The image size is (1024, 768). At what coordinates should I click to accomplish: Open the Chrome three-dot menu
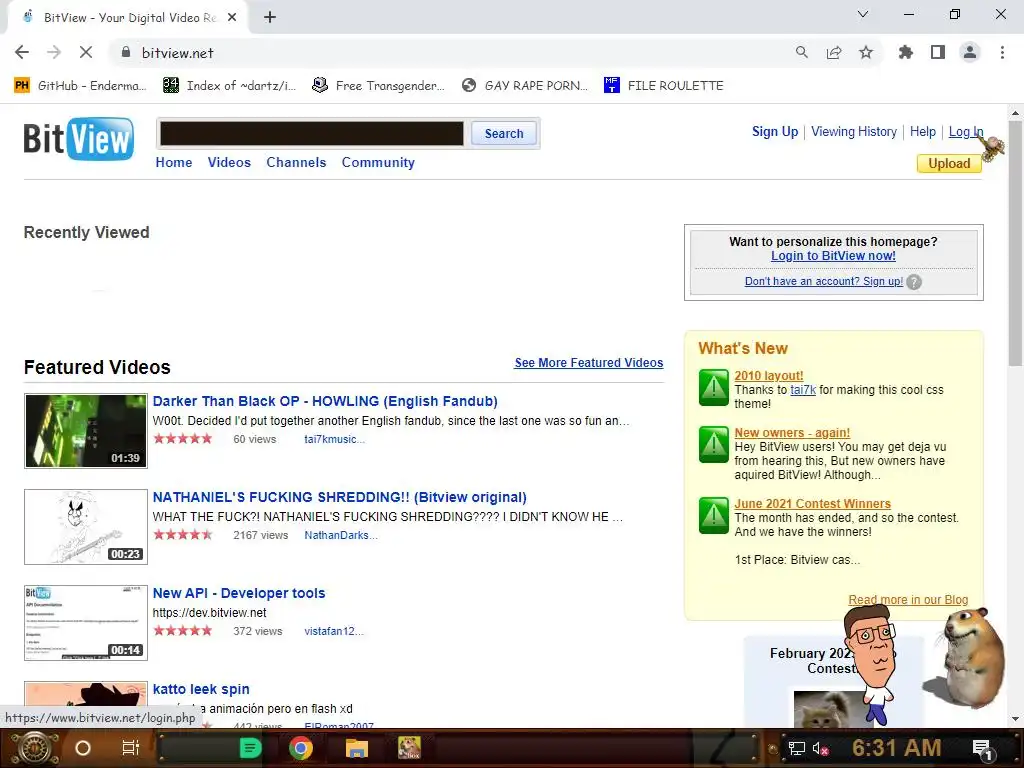pos(1002,52)
